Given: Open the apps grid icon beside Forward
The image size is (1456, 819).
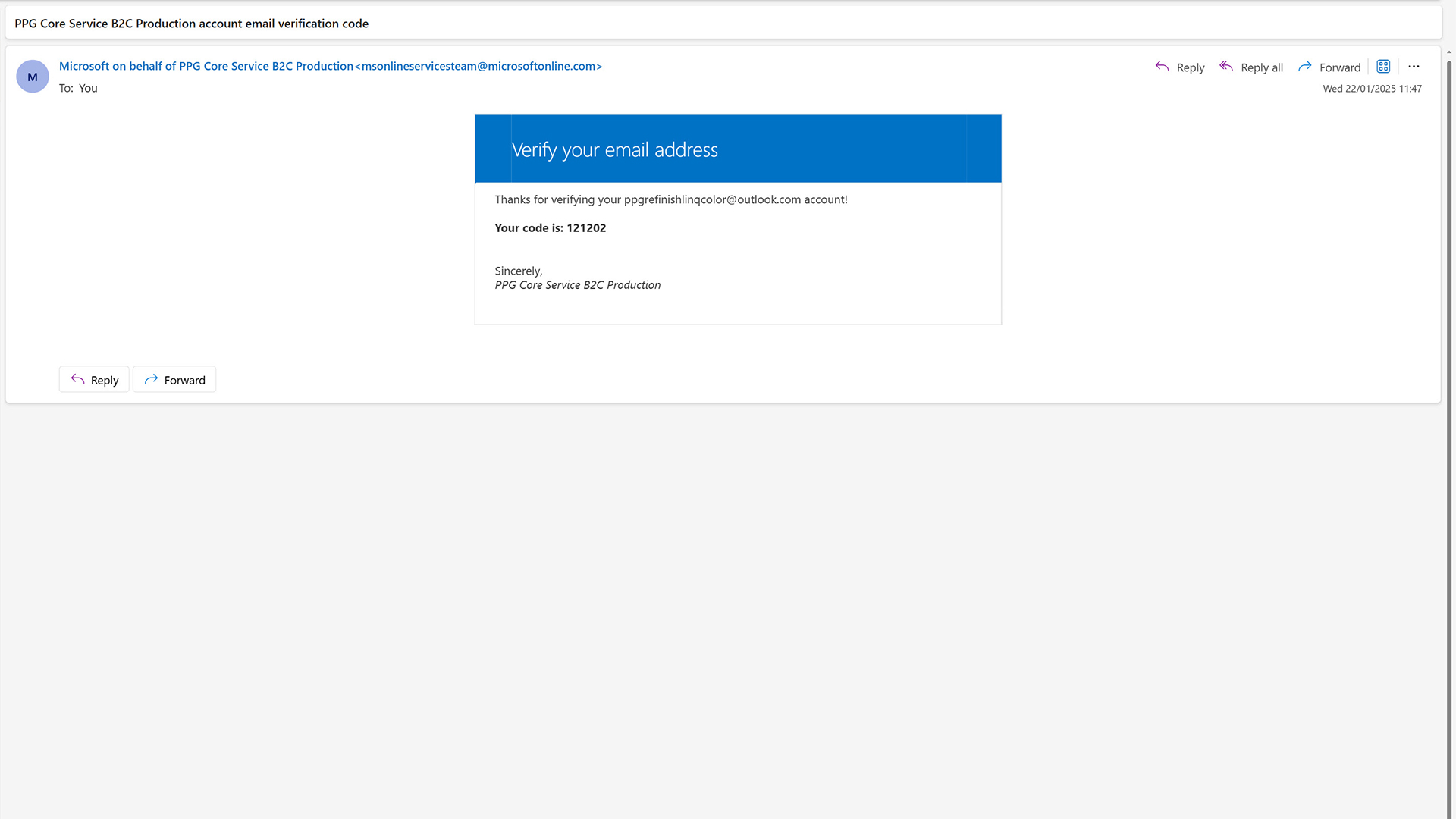Looking at the screenshot, I should pyautogui.click(x=1383, y=67).
